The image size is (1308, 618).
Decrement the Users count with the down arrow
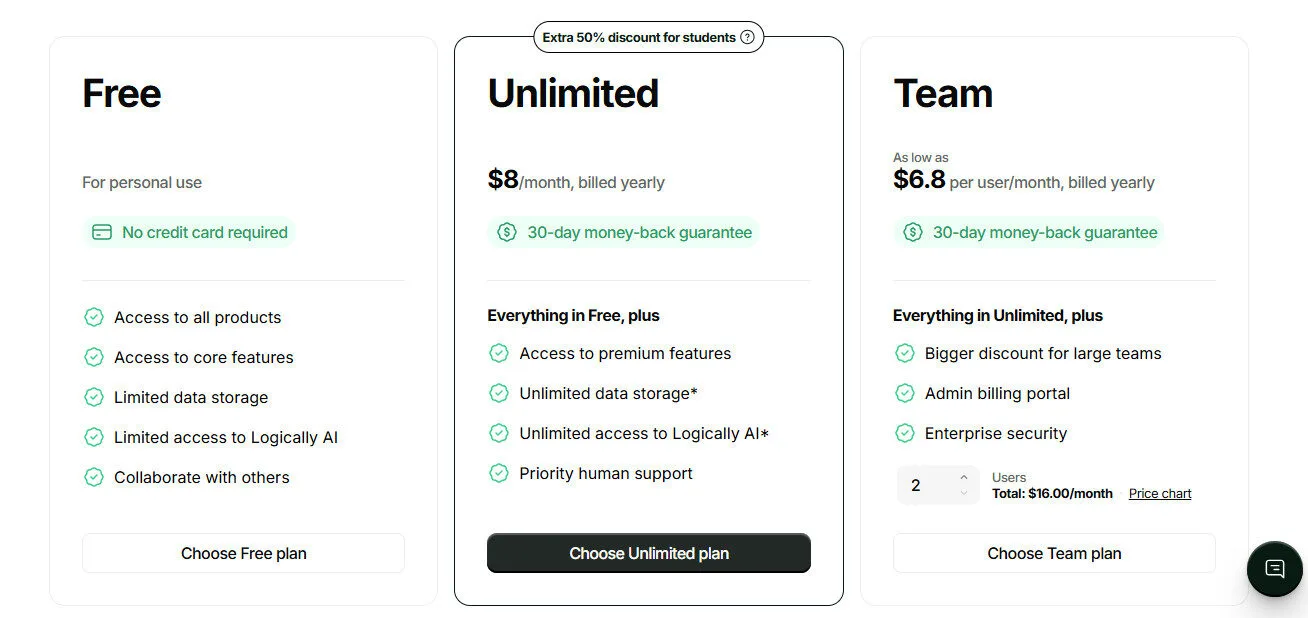coord(963,493)
